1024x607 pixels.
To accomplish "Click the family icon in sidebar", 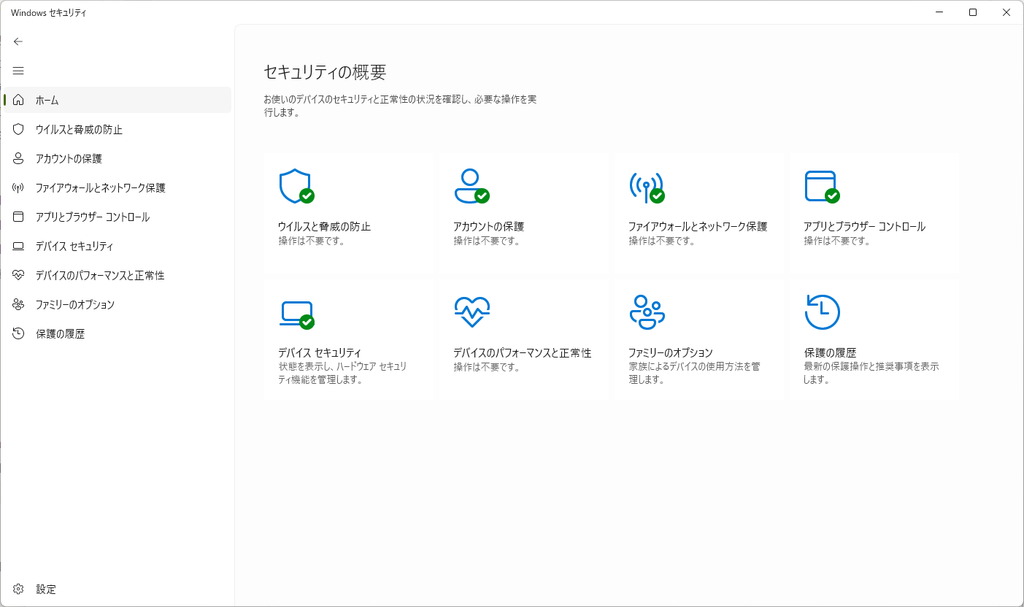I will 18,304.
